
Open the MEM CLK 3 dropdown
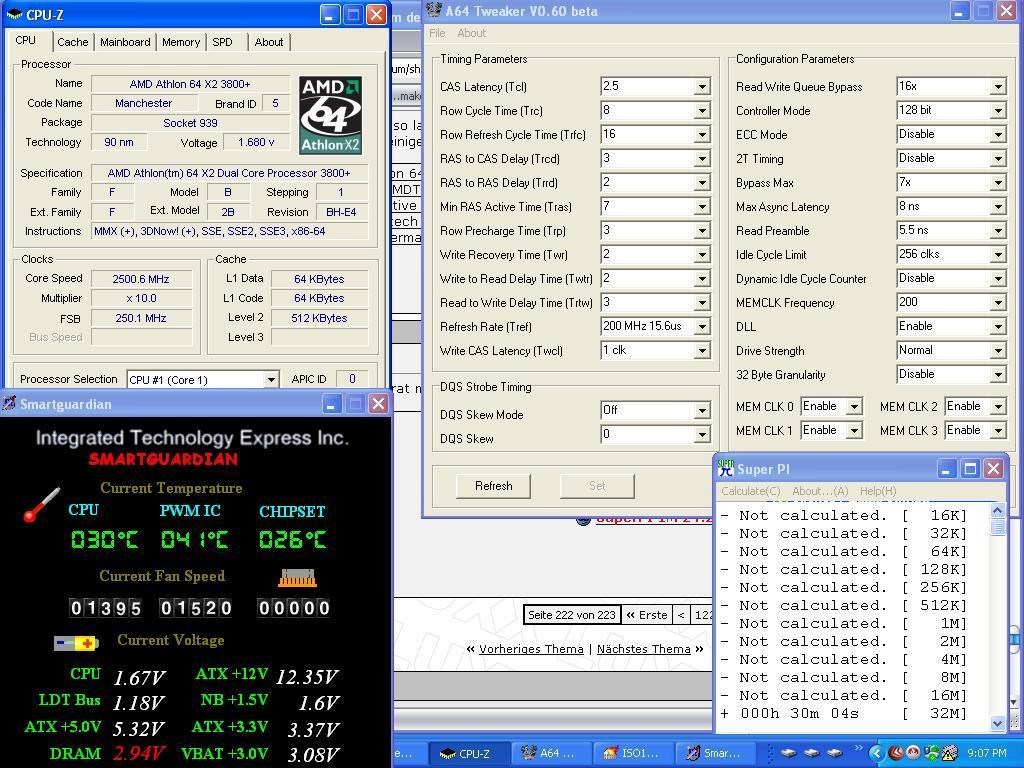(998, 431)
